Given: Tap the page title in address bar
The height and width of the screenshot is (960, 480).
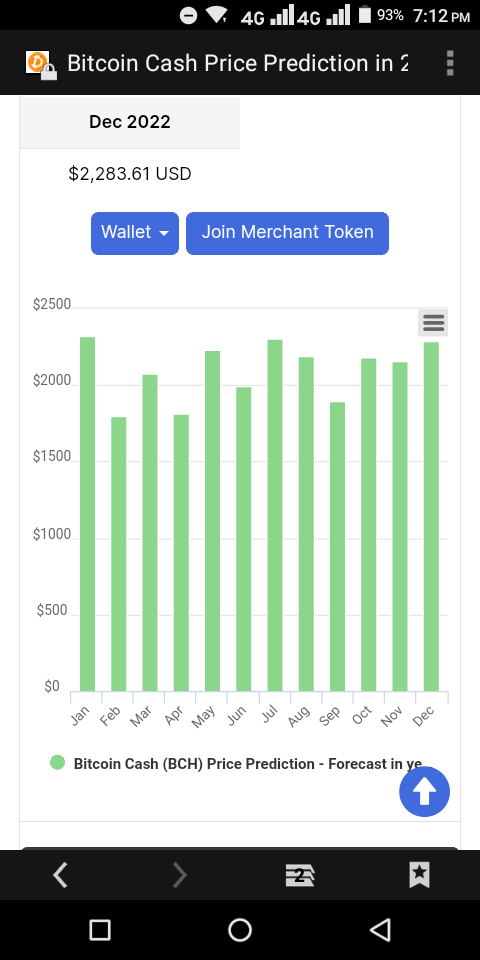Looking at the screenshot, I should click(x=238, y=63).
